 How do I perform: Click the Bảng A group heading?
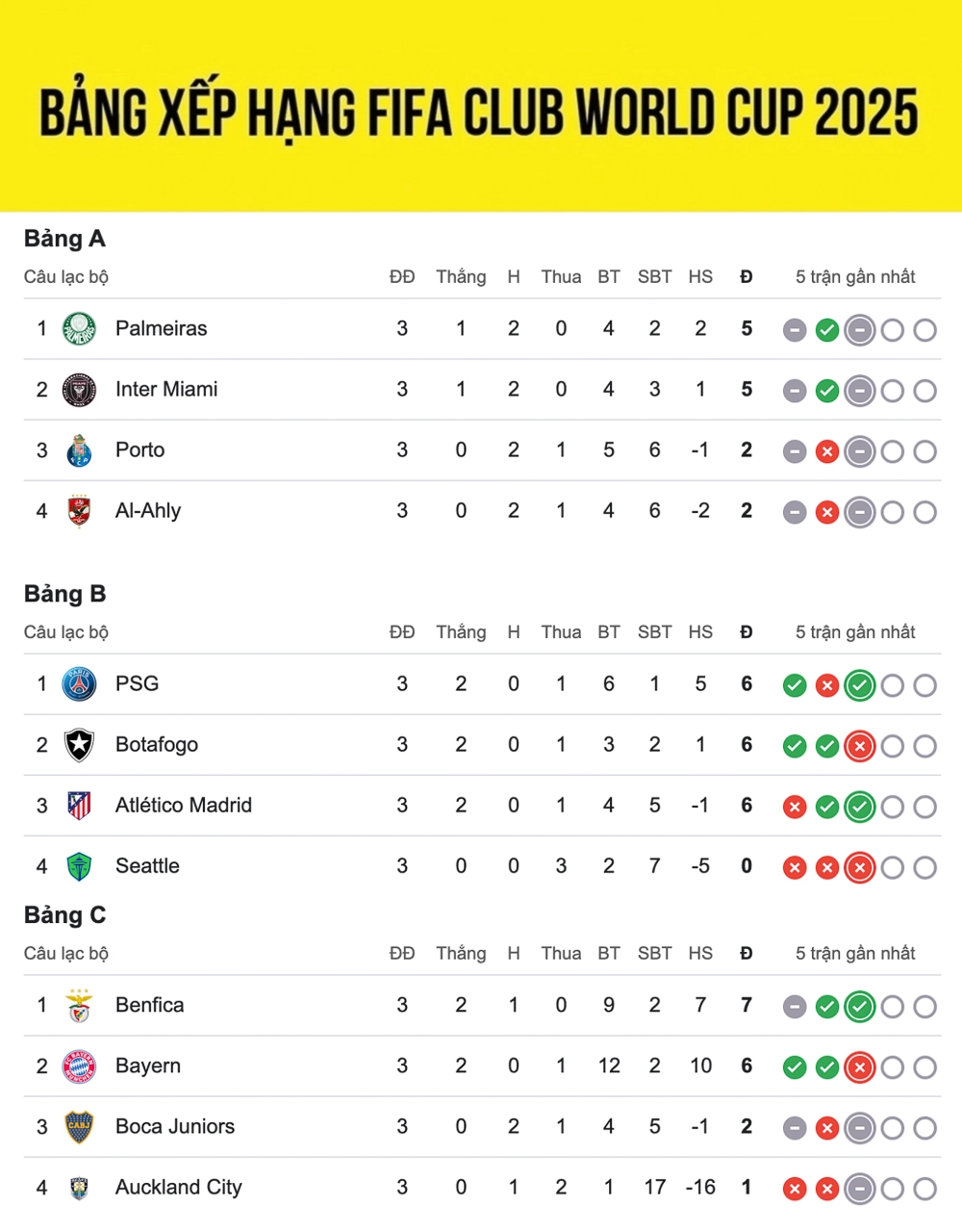click(x=64, y=239)
